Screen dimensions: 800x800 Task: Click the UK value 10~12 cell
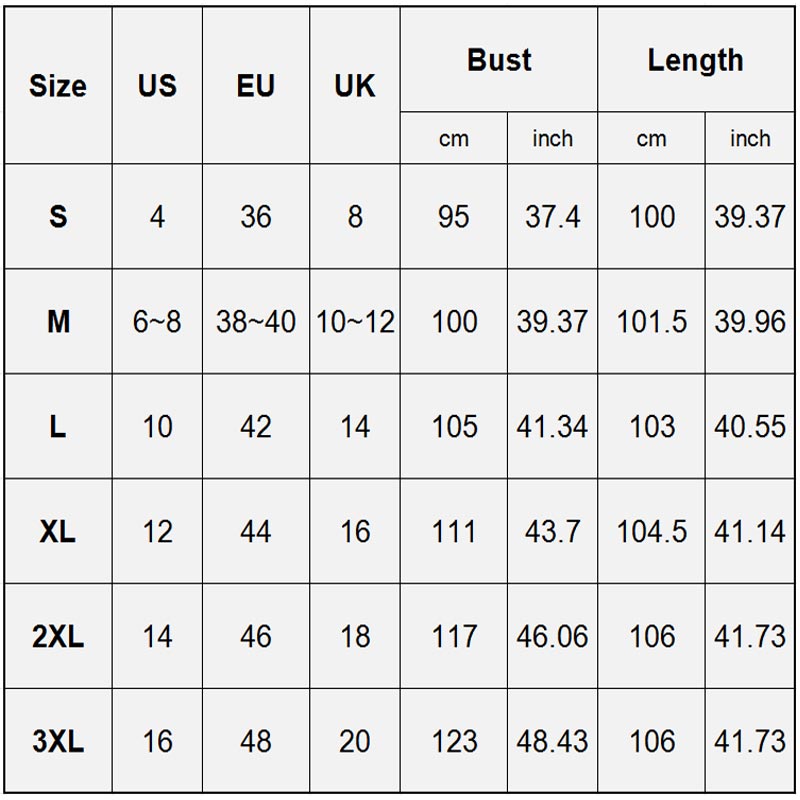pos(355,322)
